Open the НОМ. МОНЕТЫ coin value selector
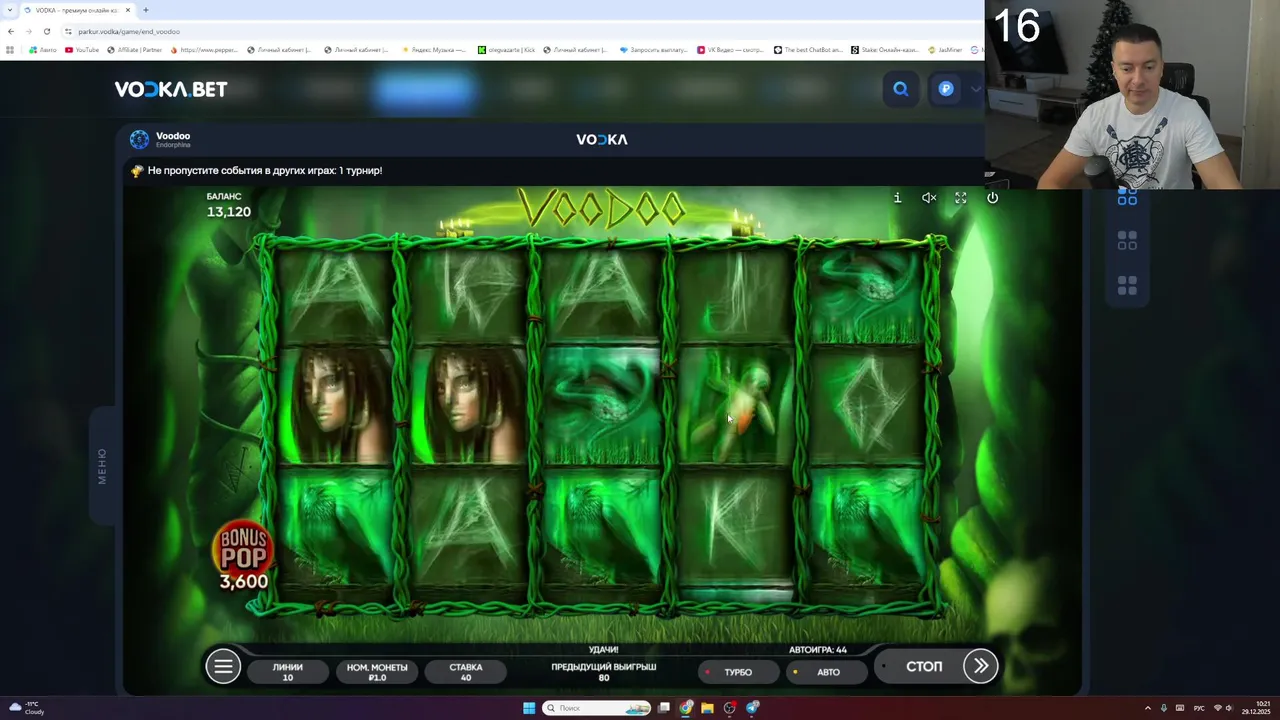 pyautogui.click(x=377, y=672)
